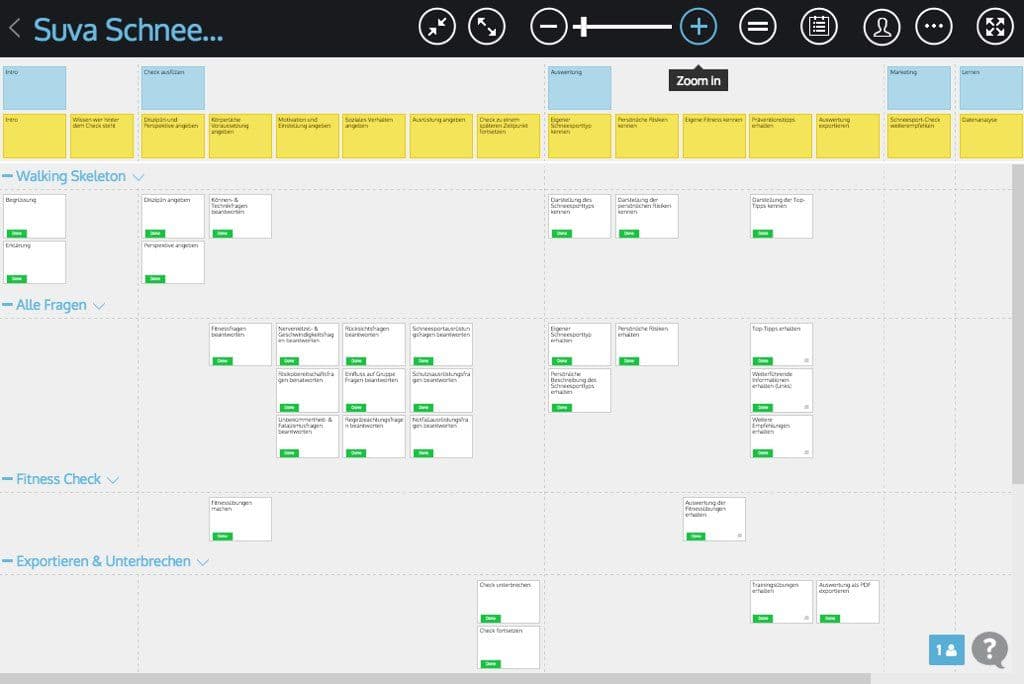Image resolution: width=1024 pixels, height=684 pixels.
Task: Open the releases clipboard list icon
Action: click(818, 26)
